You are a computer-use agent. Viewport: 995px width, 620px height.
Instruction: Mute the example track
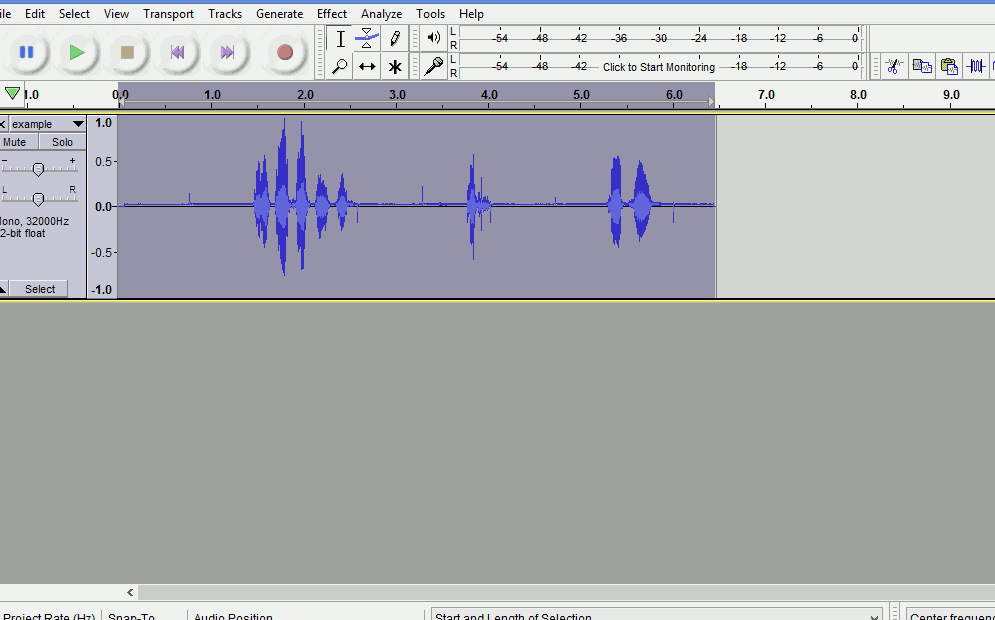coord(15,142)
